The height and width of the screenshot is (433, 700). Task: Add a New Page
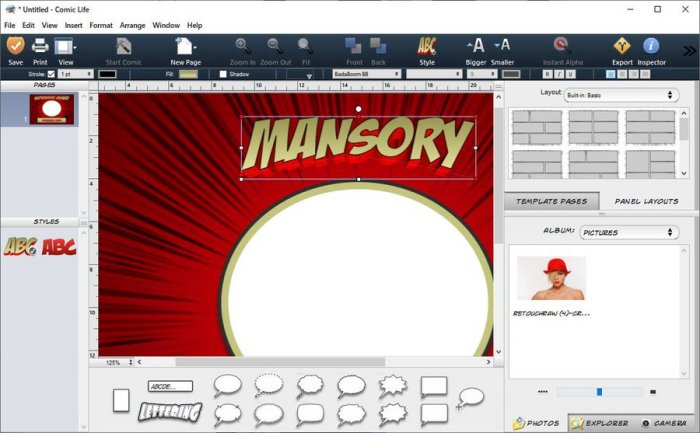click(x=185, y=46)
